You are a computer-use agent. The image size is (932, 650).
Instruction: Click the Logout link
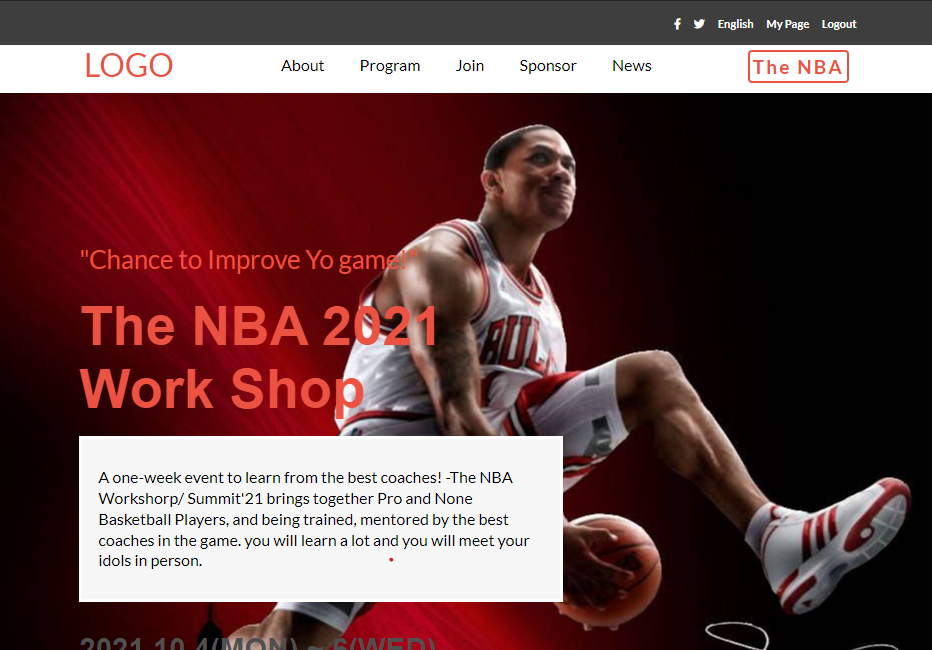[x=839, y=24]
